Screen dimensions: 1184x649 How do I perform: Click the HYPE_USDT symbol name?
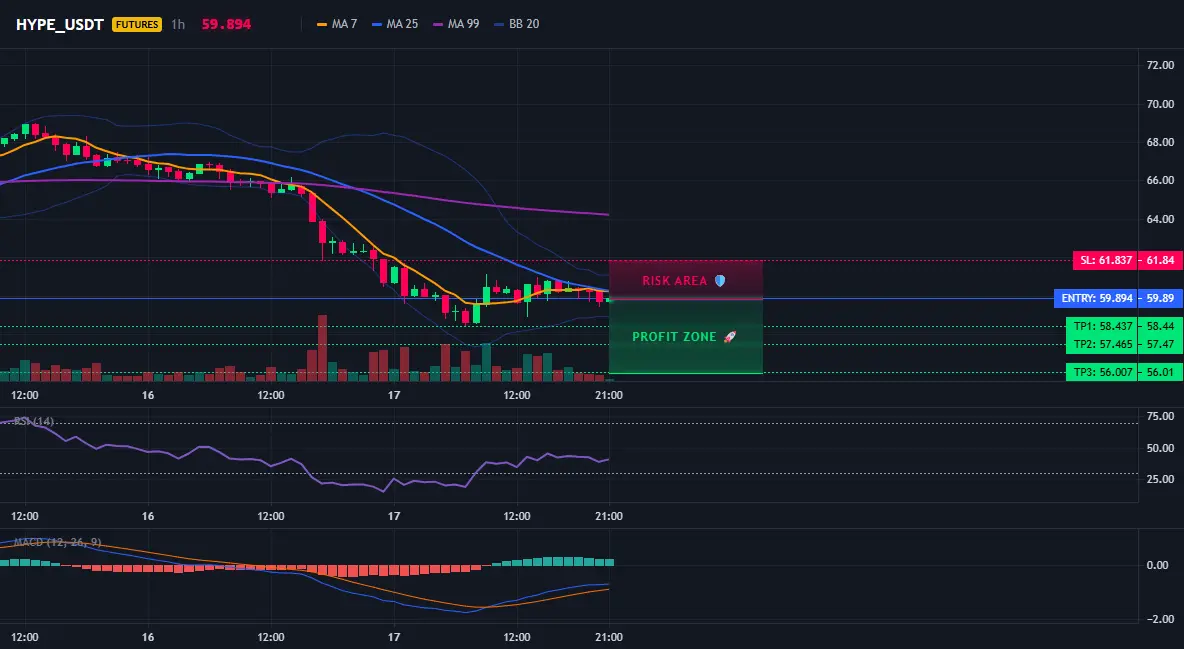pos(60,24)
